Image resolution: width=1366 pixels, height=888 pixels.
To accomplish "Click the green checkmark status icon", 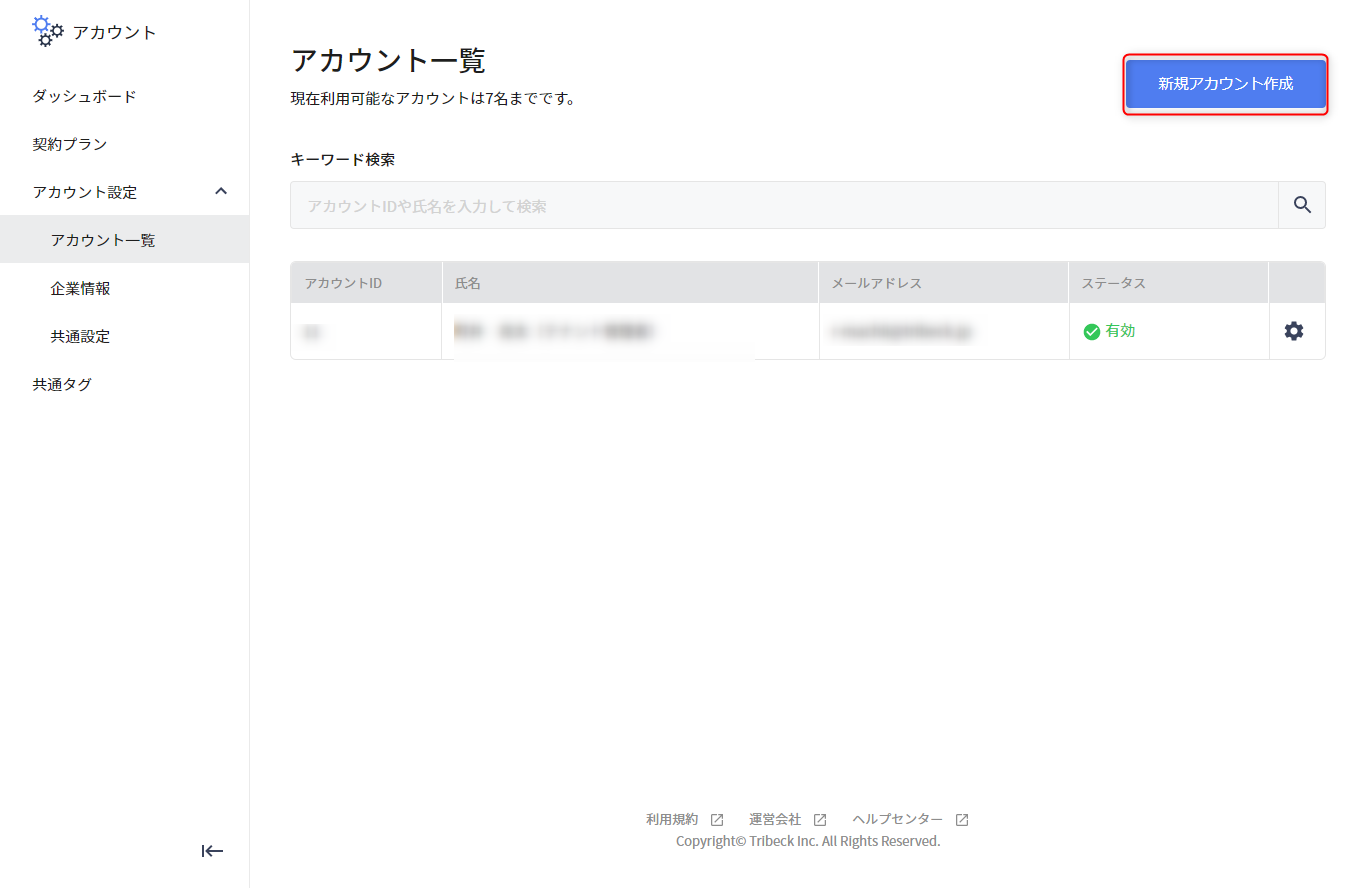I will [x=1092, y=331].
